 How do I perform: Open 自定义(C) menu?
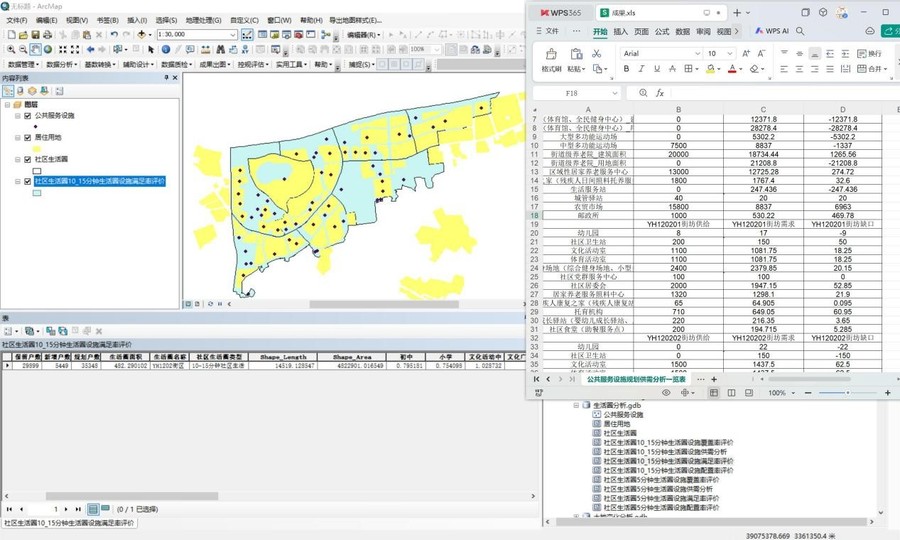[x=245, y=20]
